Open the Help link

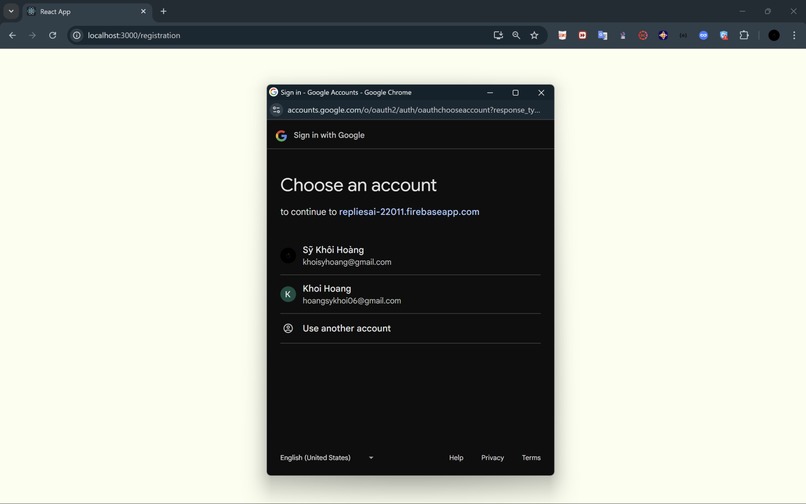coord(456,458)
